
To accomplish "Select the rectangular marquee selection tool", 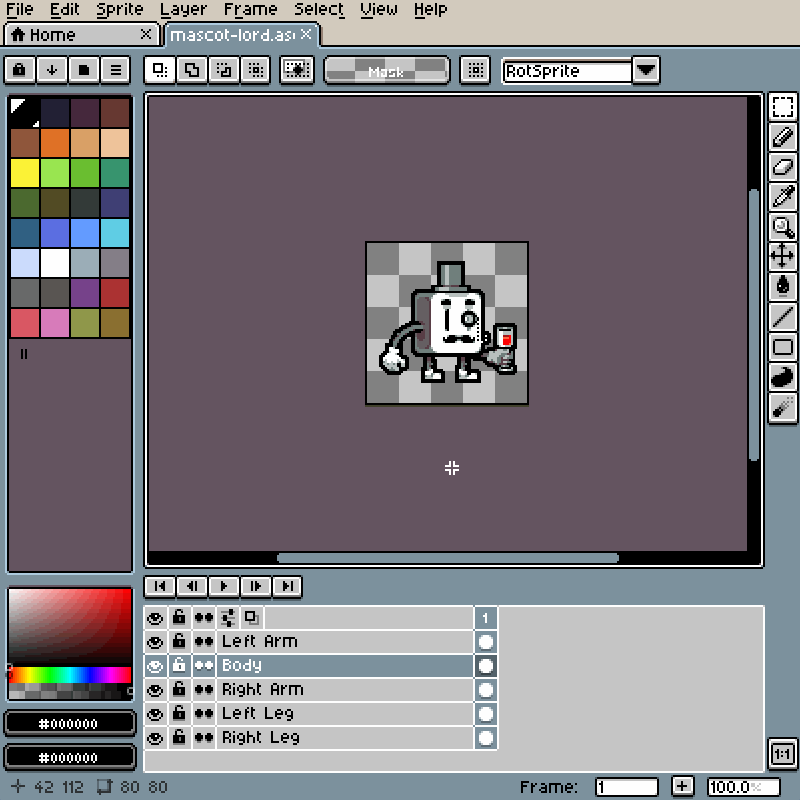I will point(783,108).
